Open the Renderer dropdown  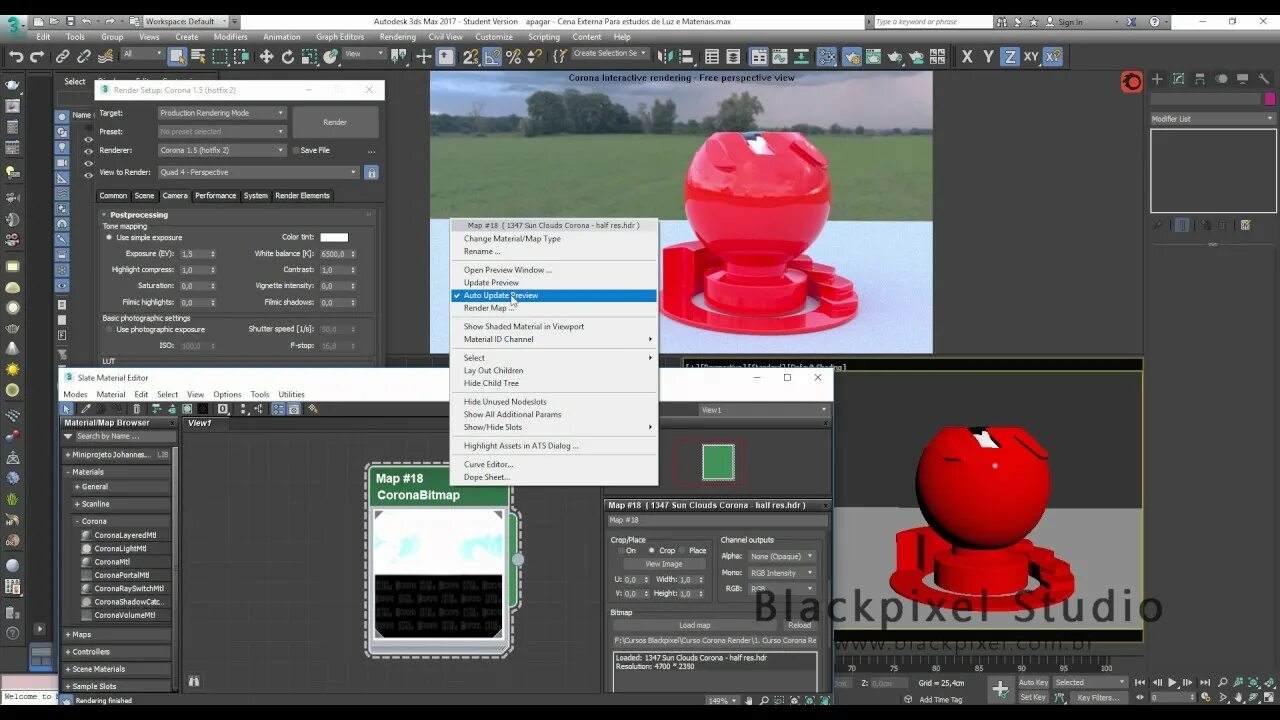click(x=222, y=150)
